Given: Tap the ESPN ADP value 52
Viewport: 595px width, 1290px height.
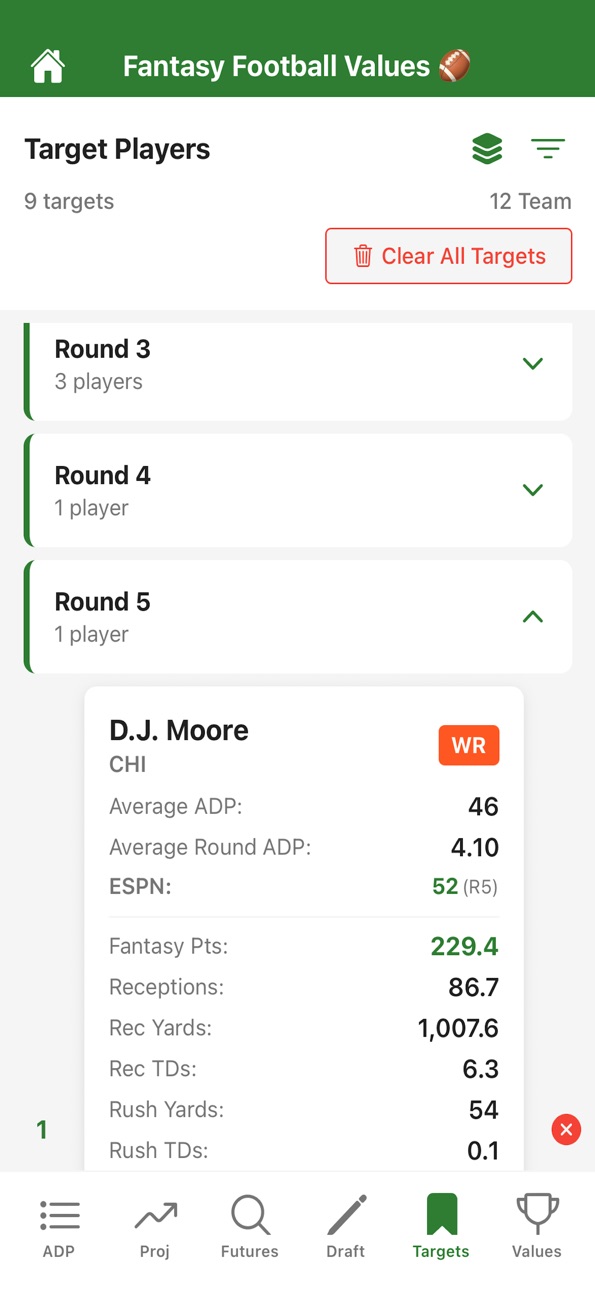Looking at the screenshot, I should click(x=445, y=887).
